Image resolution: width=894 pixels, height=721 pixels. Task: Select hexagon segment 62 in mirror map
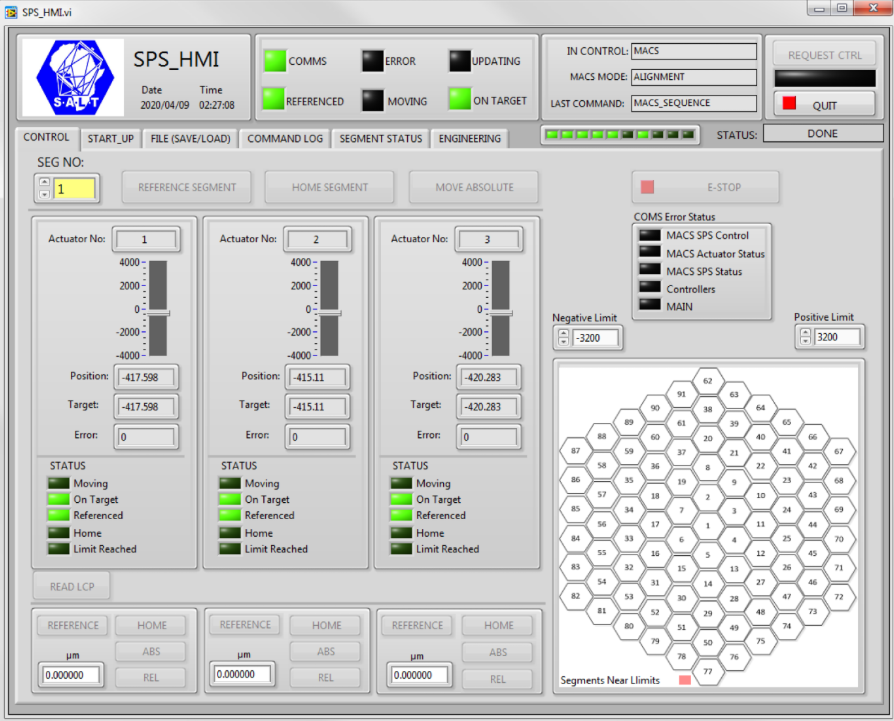707,381
